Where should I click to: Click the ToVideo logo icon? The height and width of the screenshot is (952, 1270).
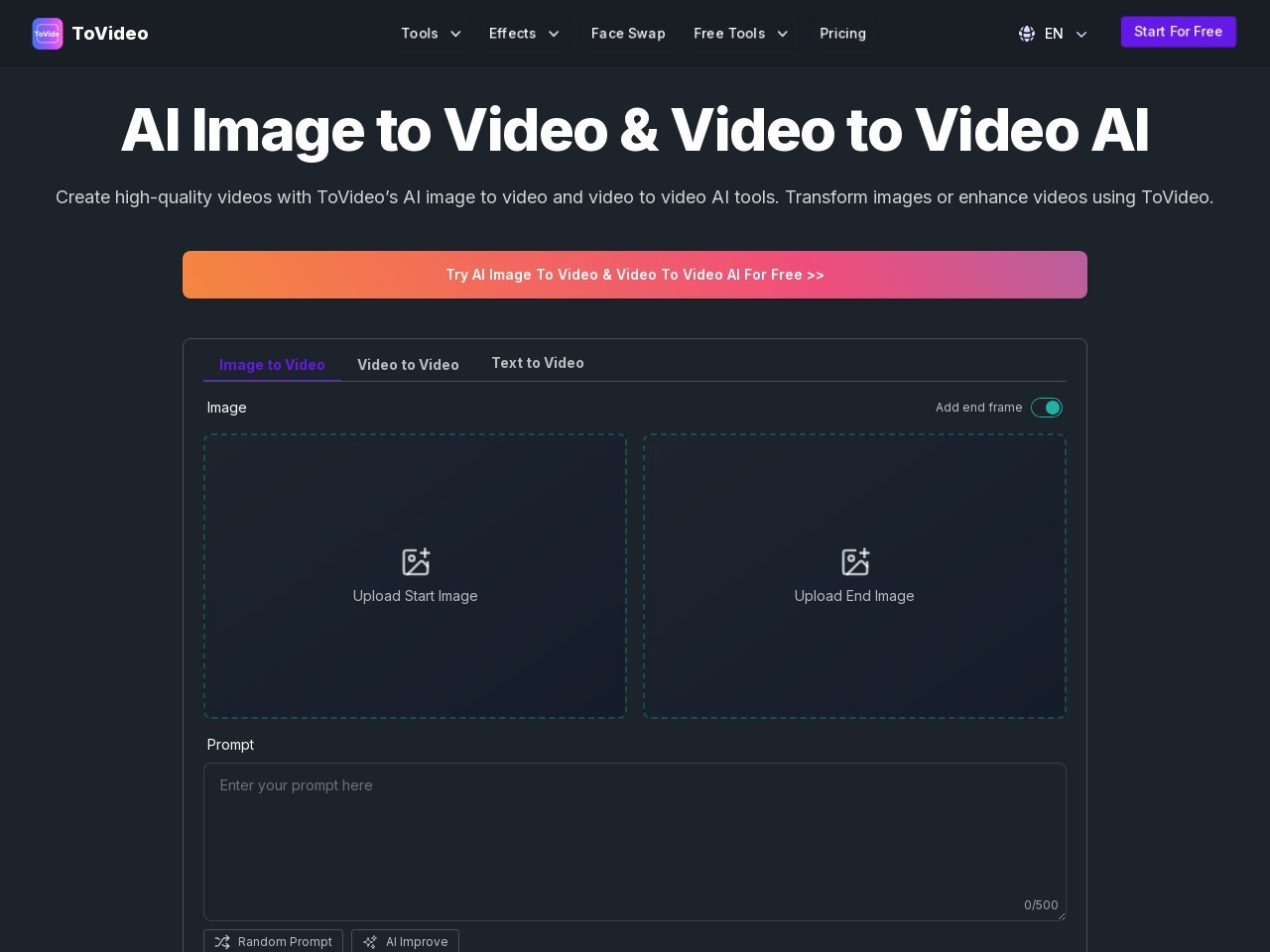pos(48,34)
